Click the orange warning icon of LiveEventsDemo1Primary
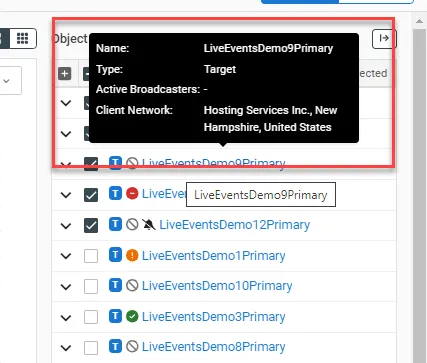This screenshot has height=363, width=427. [x=132, y=255]
